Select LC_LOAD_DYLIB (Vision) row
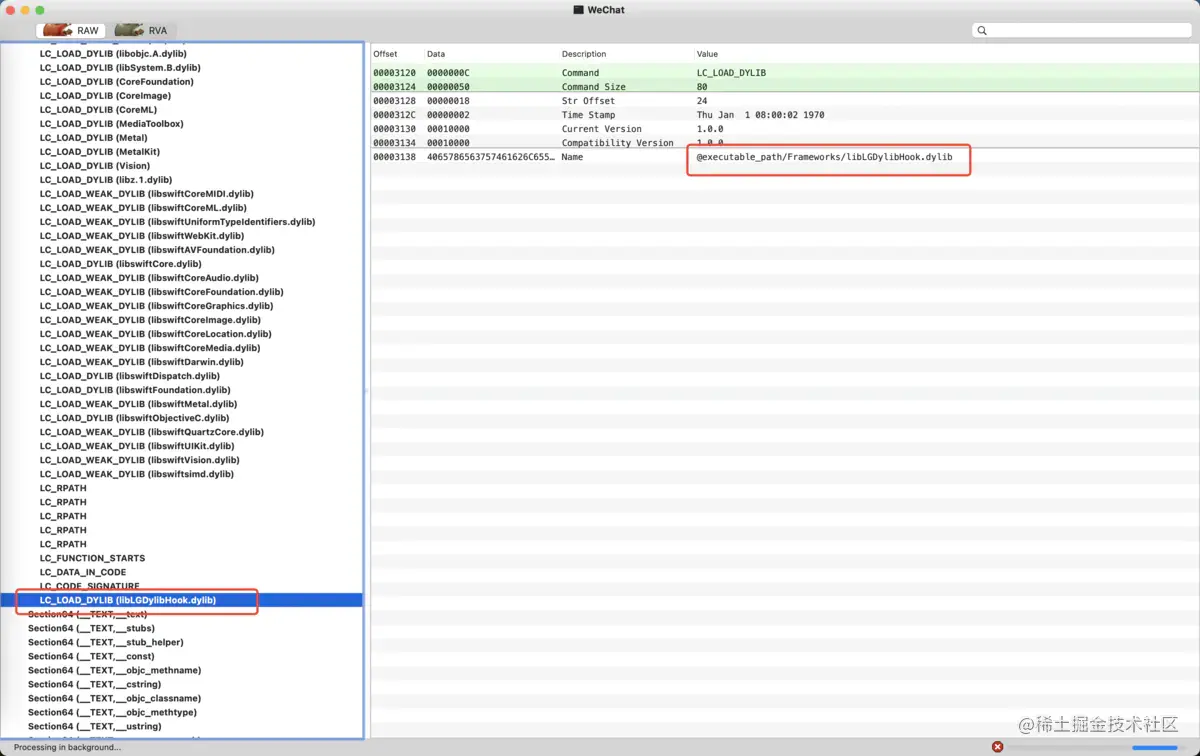 [95, 166]
